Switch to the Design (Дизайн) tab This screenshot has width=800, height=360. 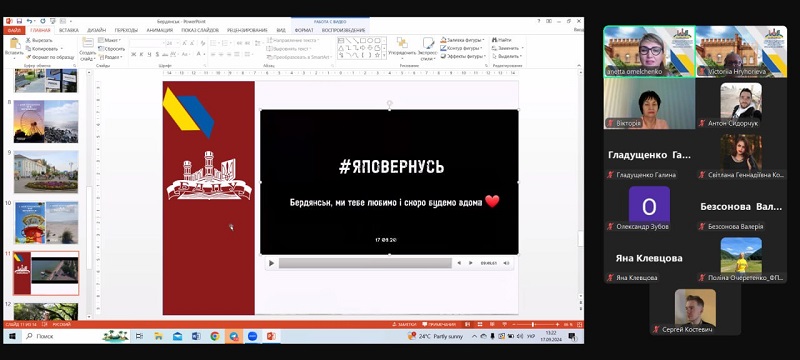pyautogui.click(x=96, y=31)
